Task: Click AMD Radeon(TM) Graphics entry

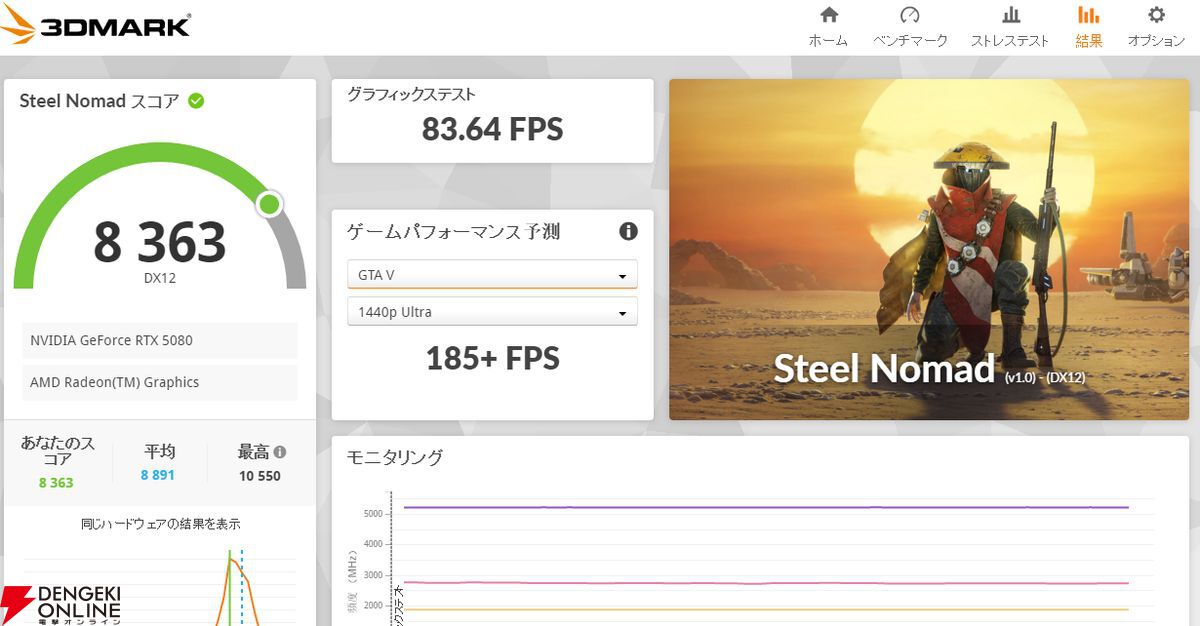Action: [x=160, y=382]
